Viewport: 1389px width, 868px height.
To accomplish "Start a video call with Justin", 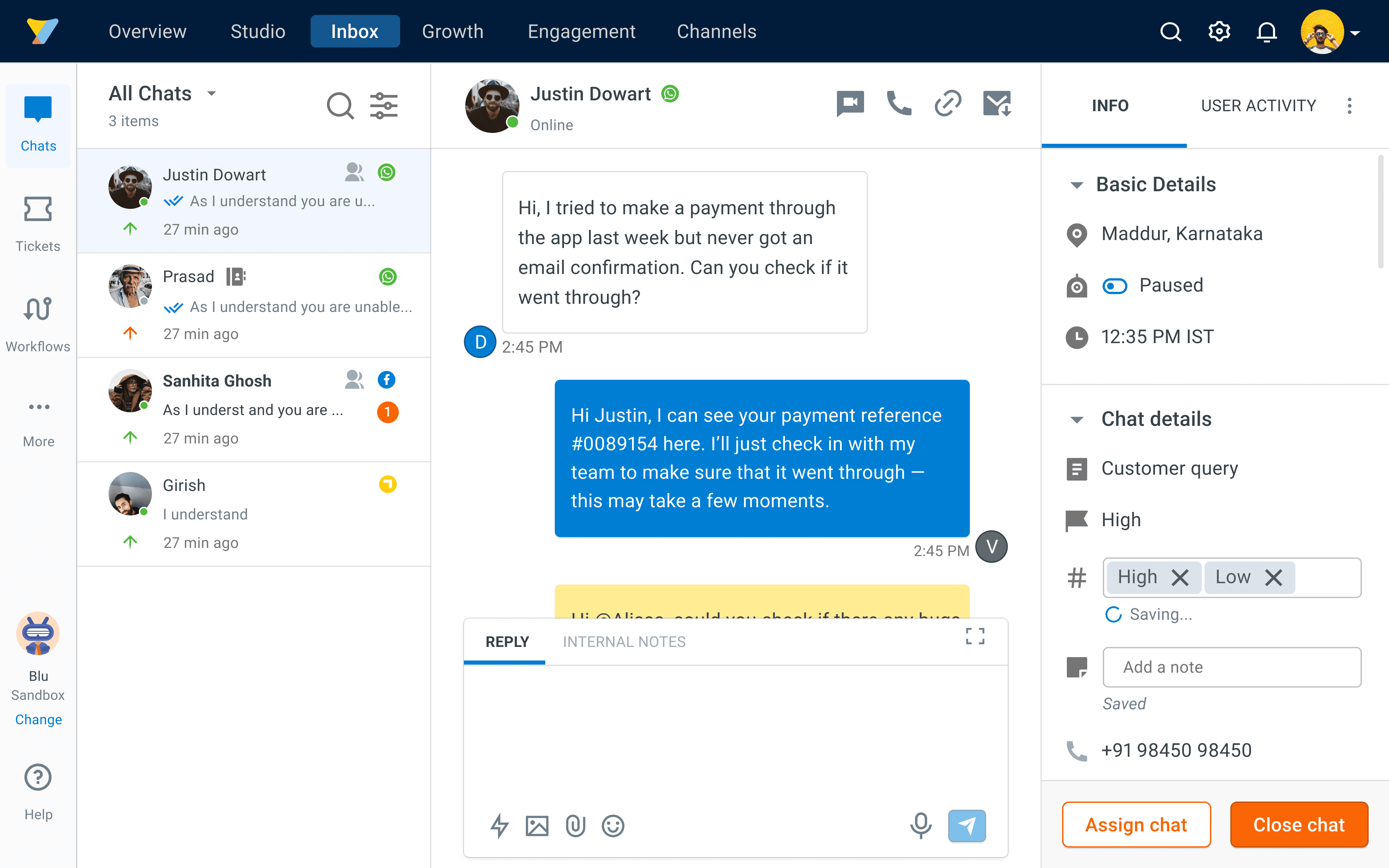I will (x=850, y=103).
